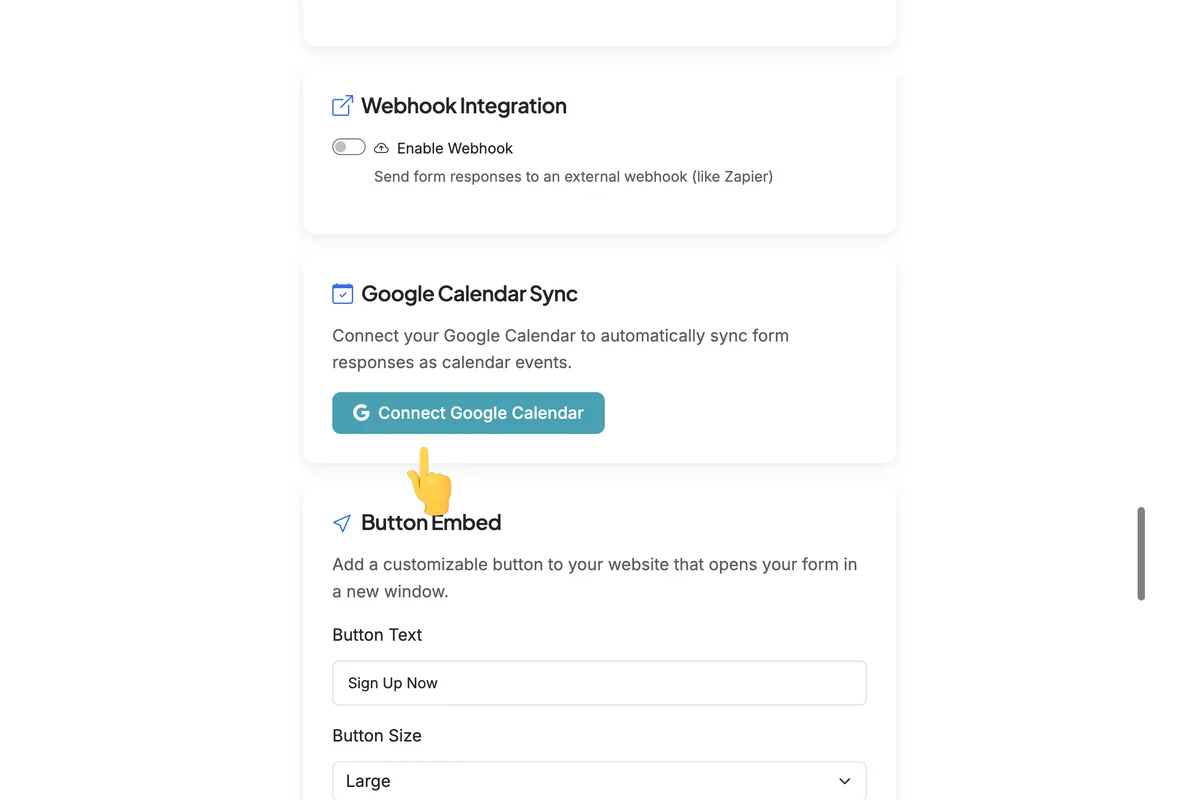
Task: Open the Button Size dropdown showing Large
Action: click(599, 781)
